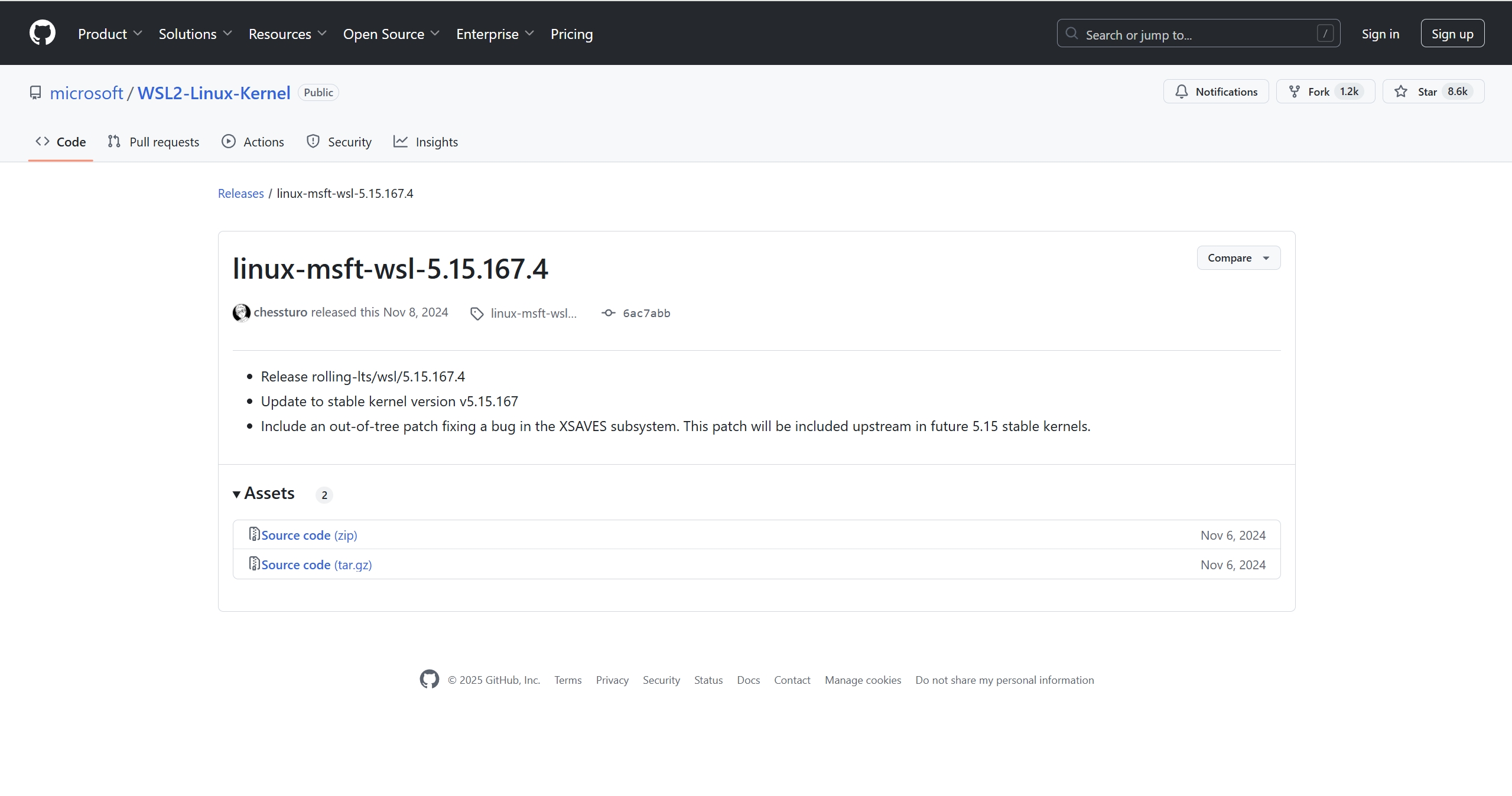This screenshot has height=796, width=1512.
Task: Open the Compare dropdown
Action: (1238, 258)
